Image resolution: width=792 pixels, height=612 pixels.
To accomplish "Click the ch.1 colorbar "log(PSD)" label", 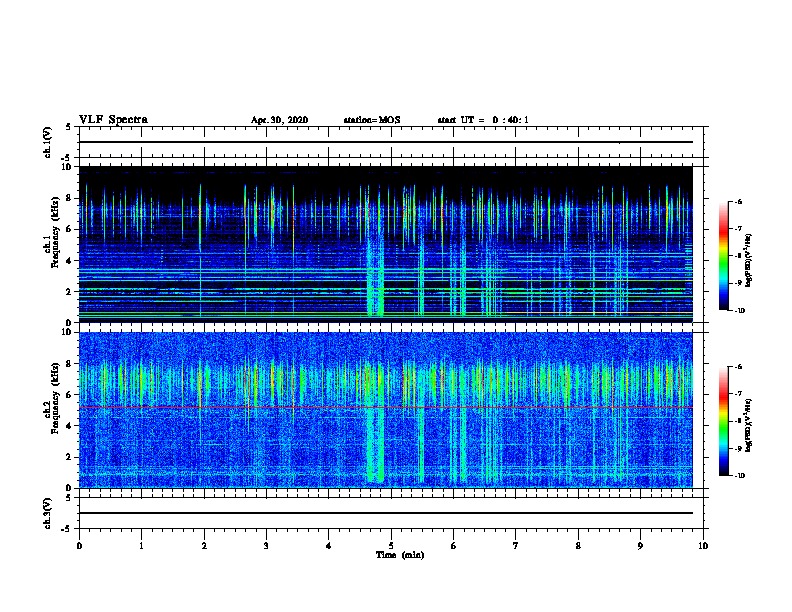I will coord(749,260).
